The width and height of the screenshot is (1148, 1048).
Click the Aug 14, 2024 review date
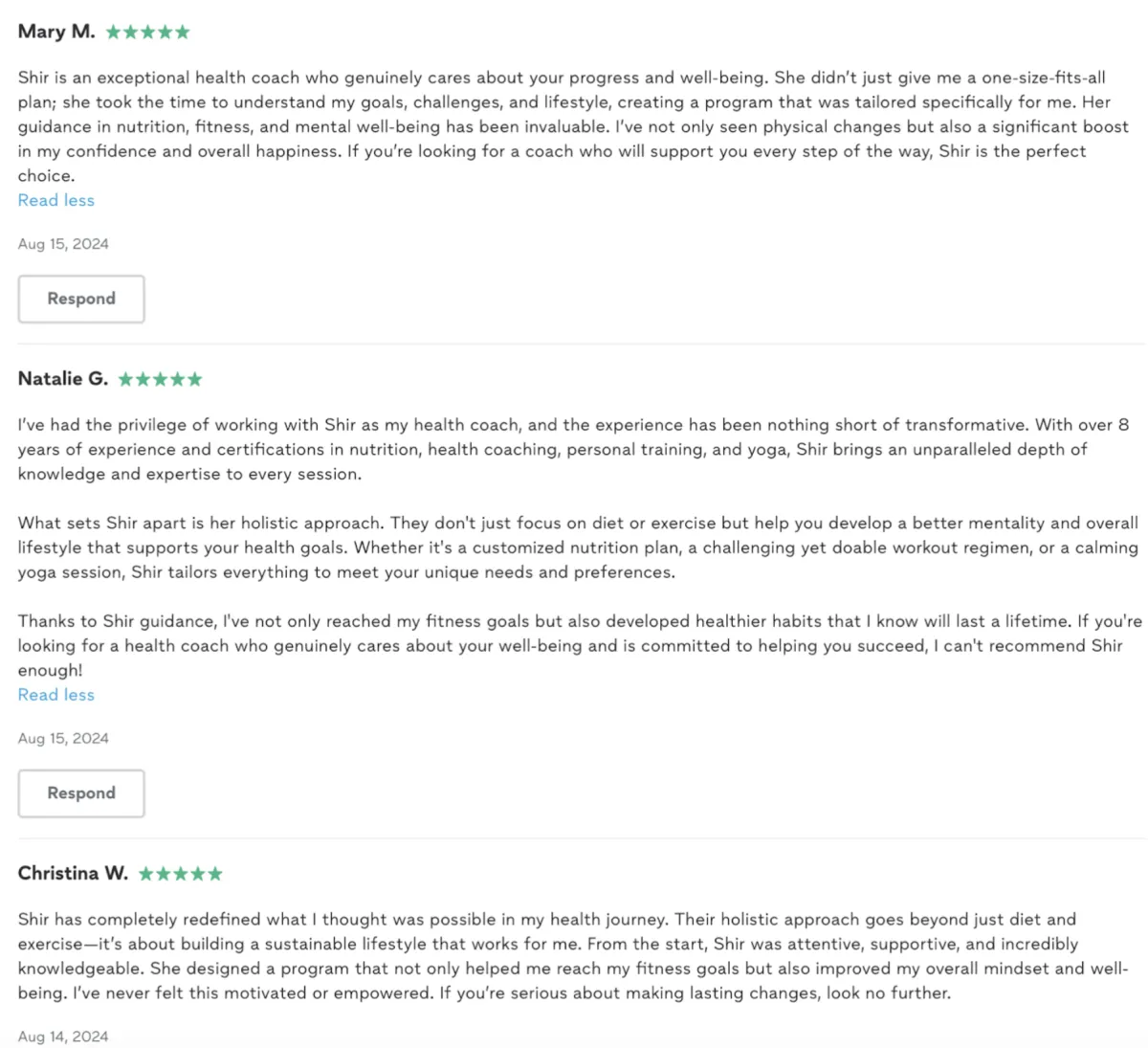[x=63, y=1037]
